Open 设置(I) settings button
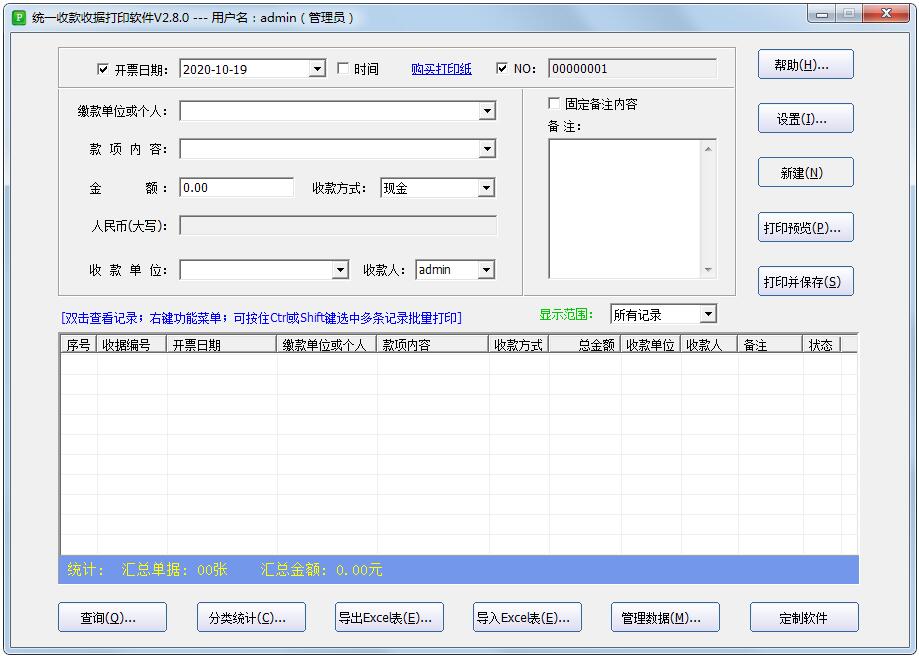919x657 pixels. tap(805, 119)
